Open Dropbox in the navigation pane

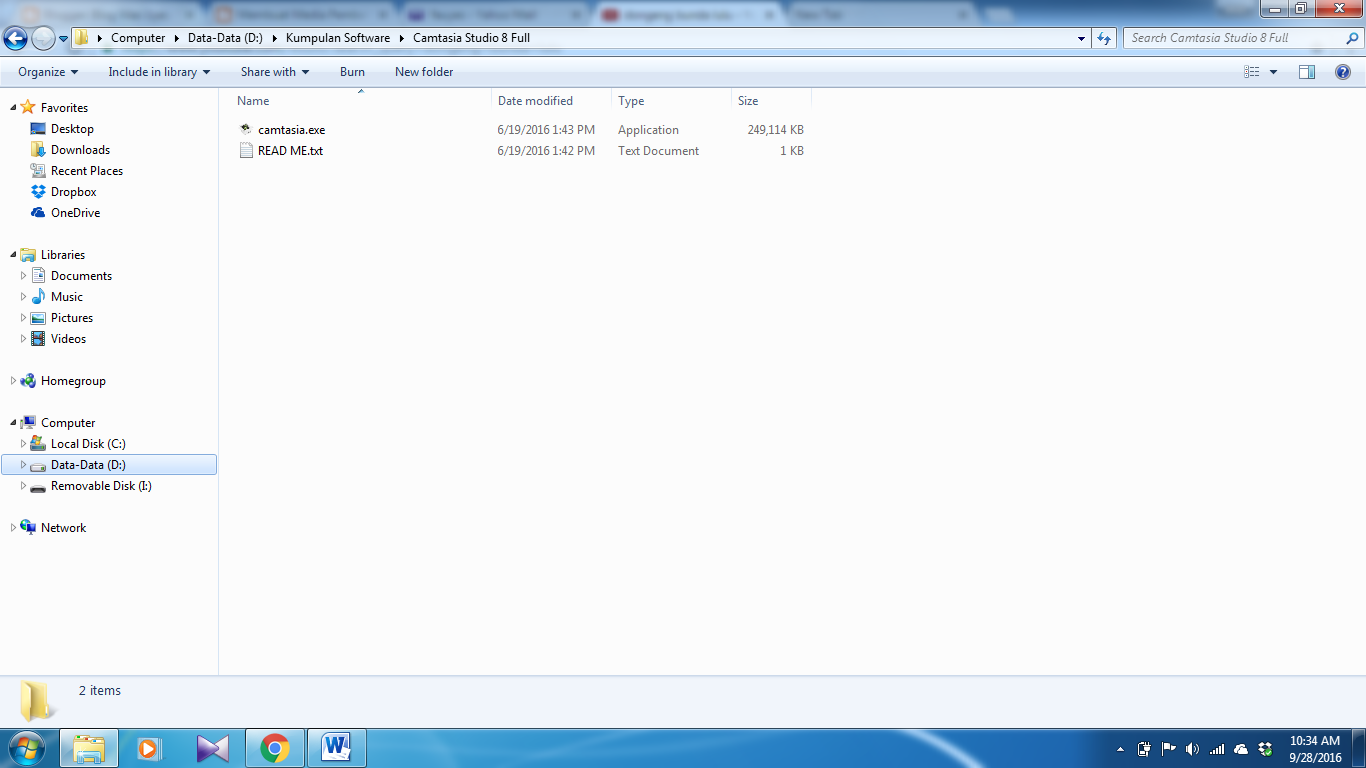click(74, 192)
